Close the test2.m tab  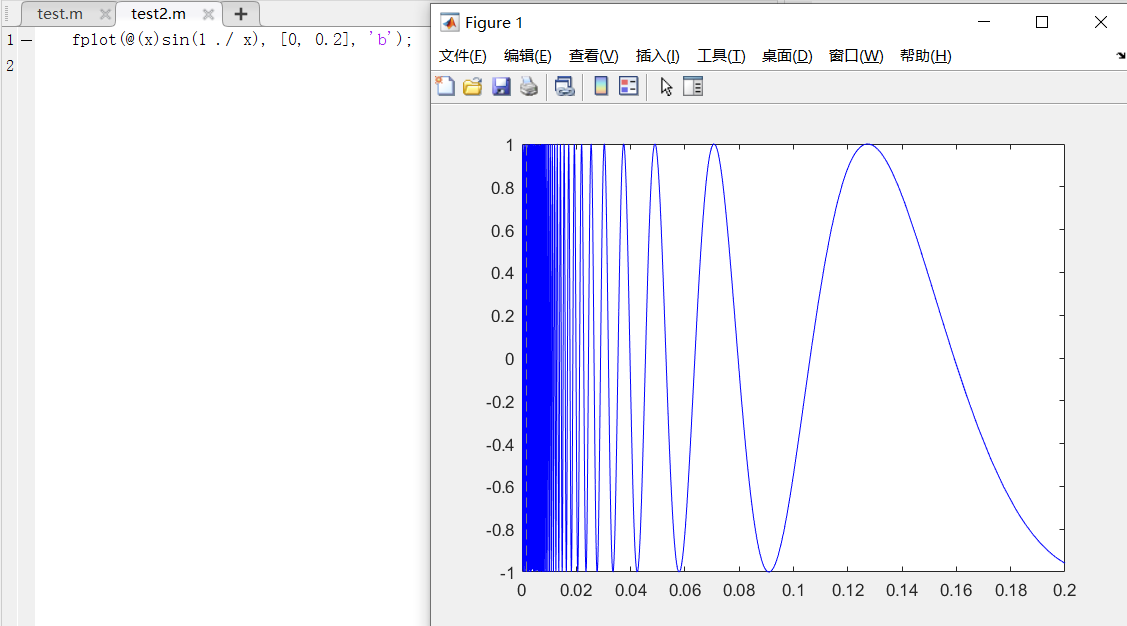pyautogui.click(x=208, y=14)
